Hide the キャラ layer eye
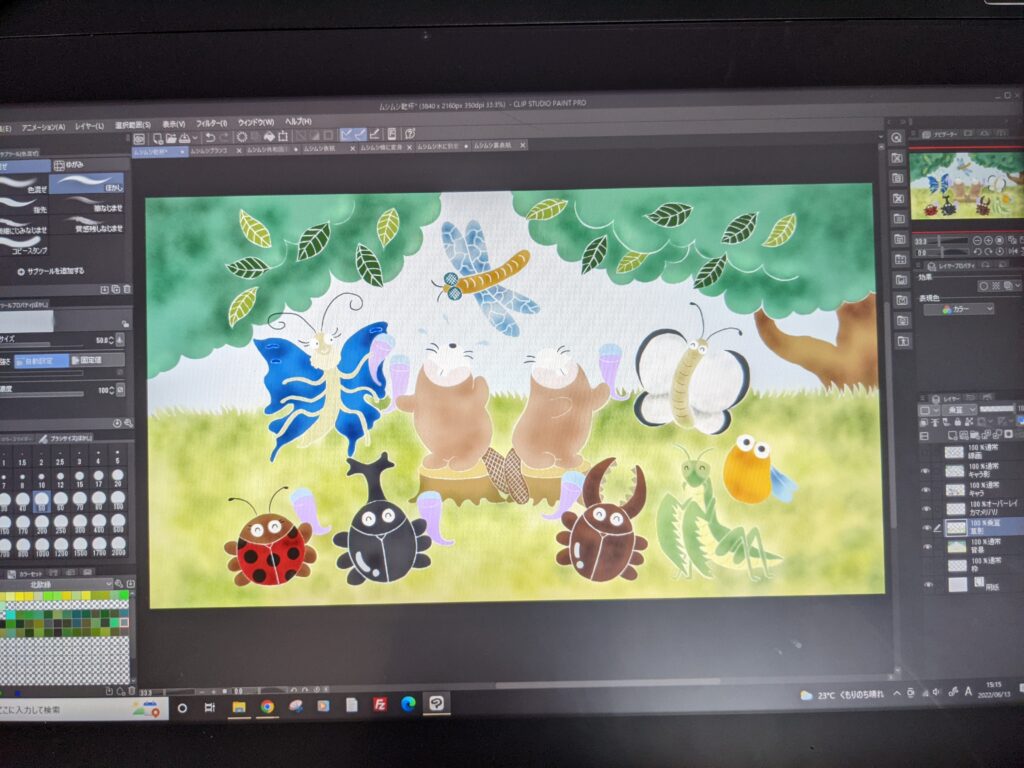Viewport: 1024px width, 768px height. pos(927,490)
